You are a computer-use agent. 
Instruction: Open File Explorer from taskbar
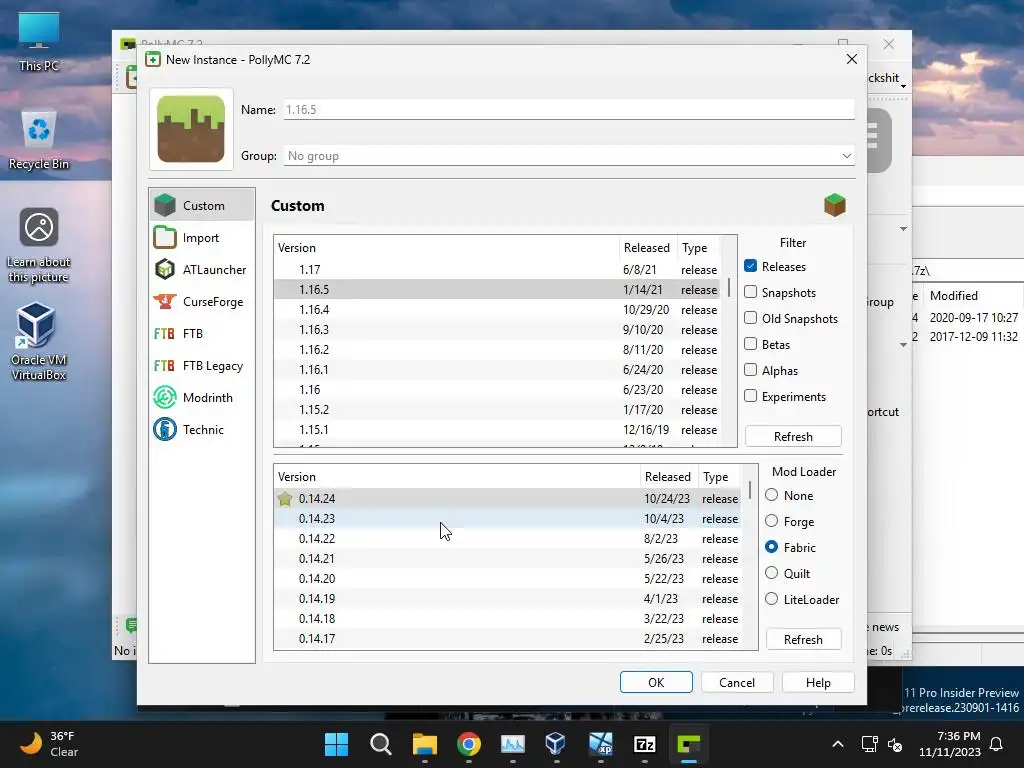424,744
